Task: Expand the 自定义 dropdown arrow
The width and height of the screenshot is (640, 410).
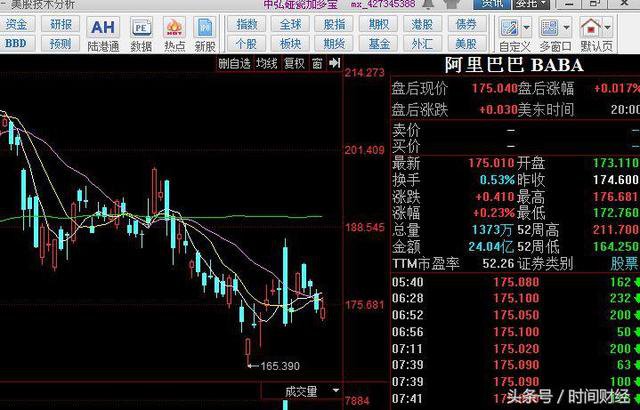Action: pyautogui.click(x=526, y=28)
